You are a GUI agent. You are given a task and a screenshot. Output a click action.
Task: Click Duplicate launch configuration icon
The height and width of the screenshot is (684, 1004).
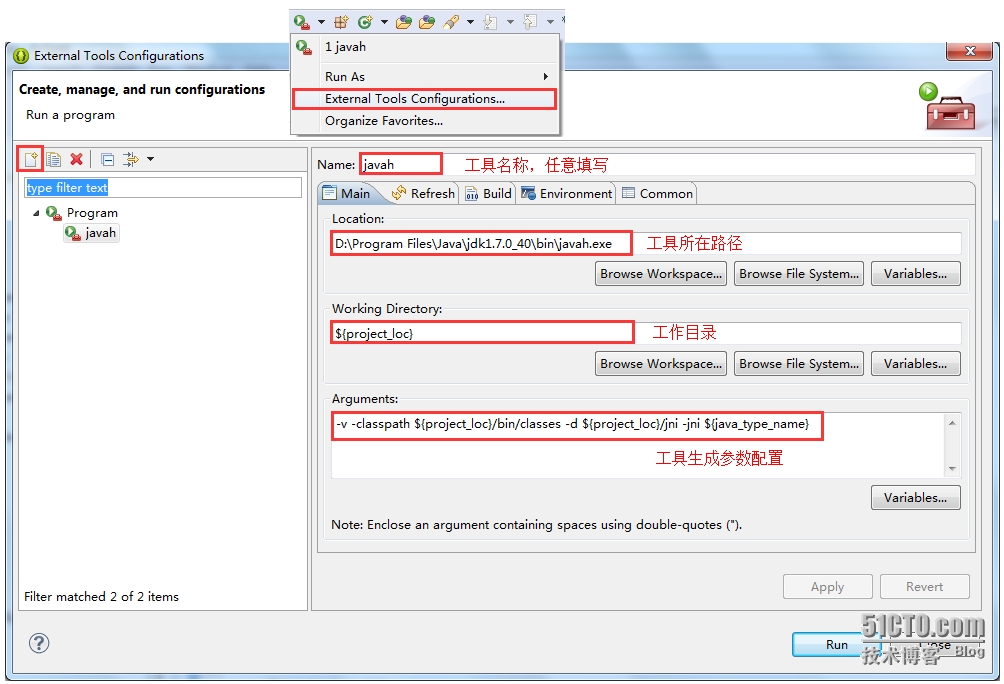point(54,159)
